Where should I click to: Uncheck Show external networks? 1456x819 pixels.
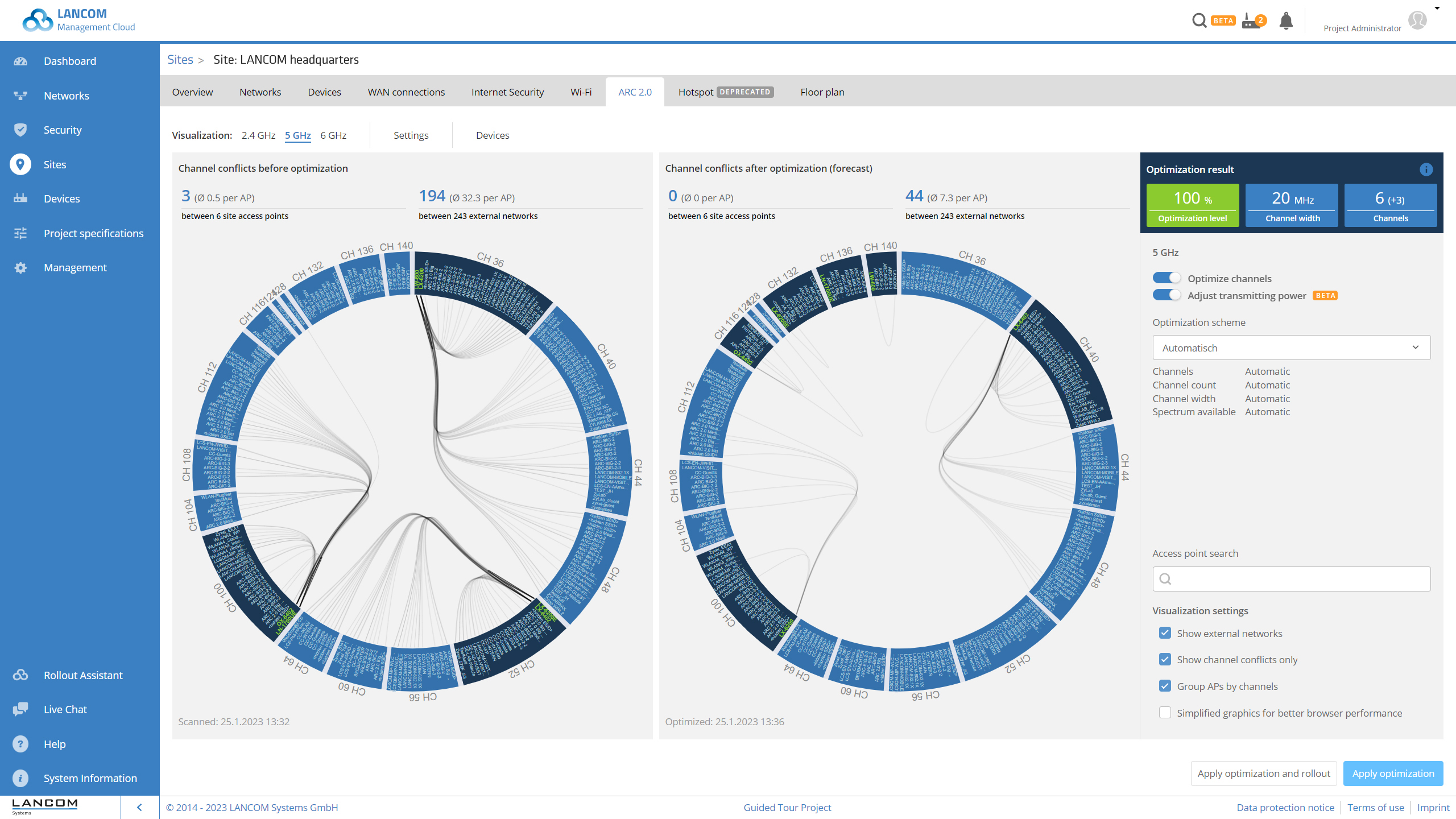(x=1165, y=633)
